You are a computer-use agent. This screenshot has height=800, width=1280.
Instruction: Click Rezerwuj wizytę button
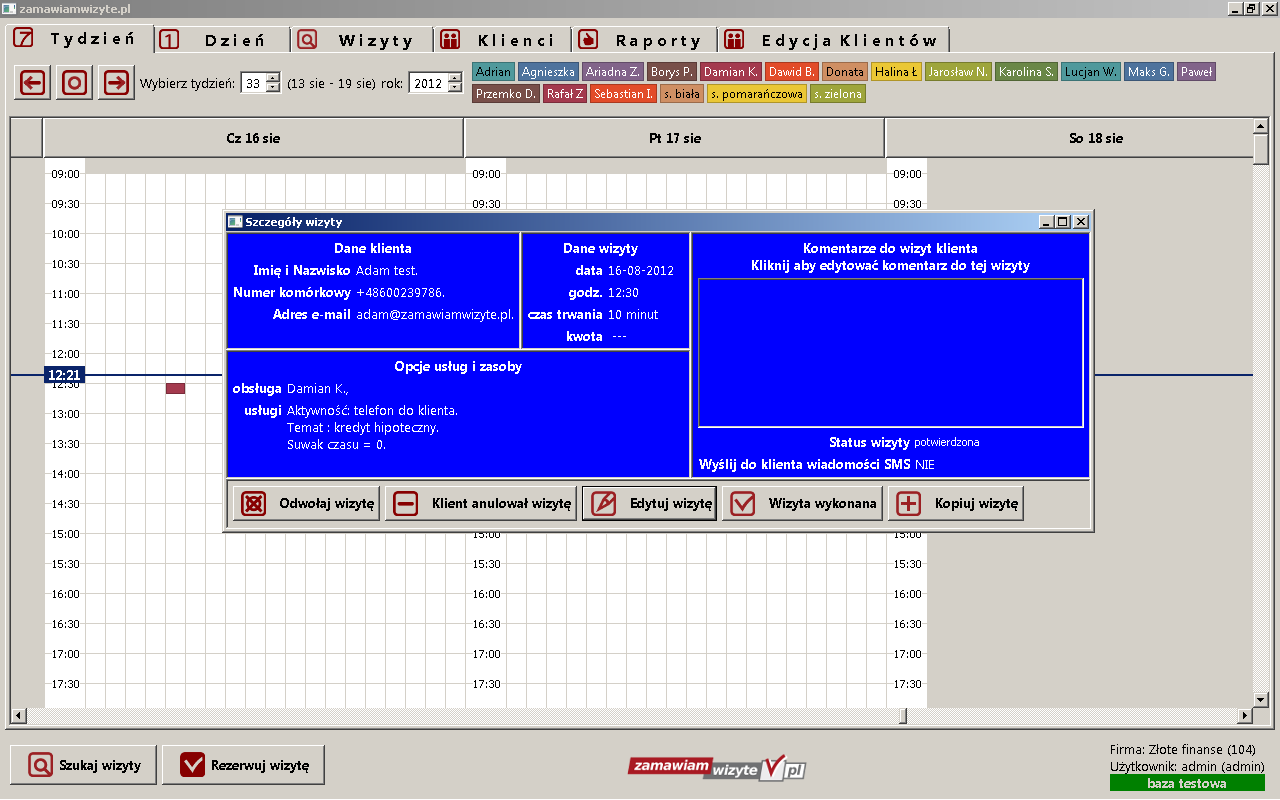243,765
